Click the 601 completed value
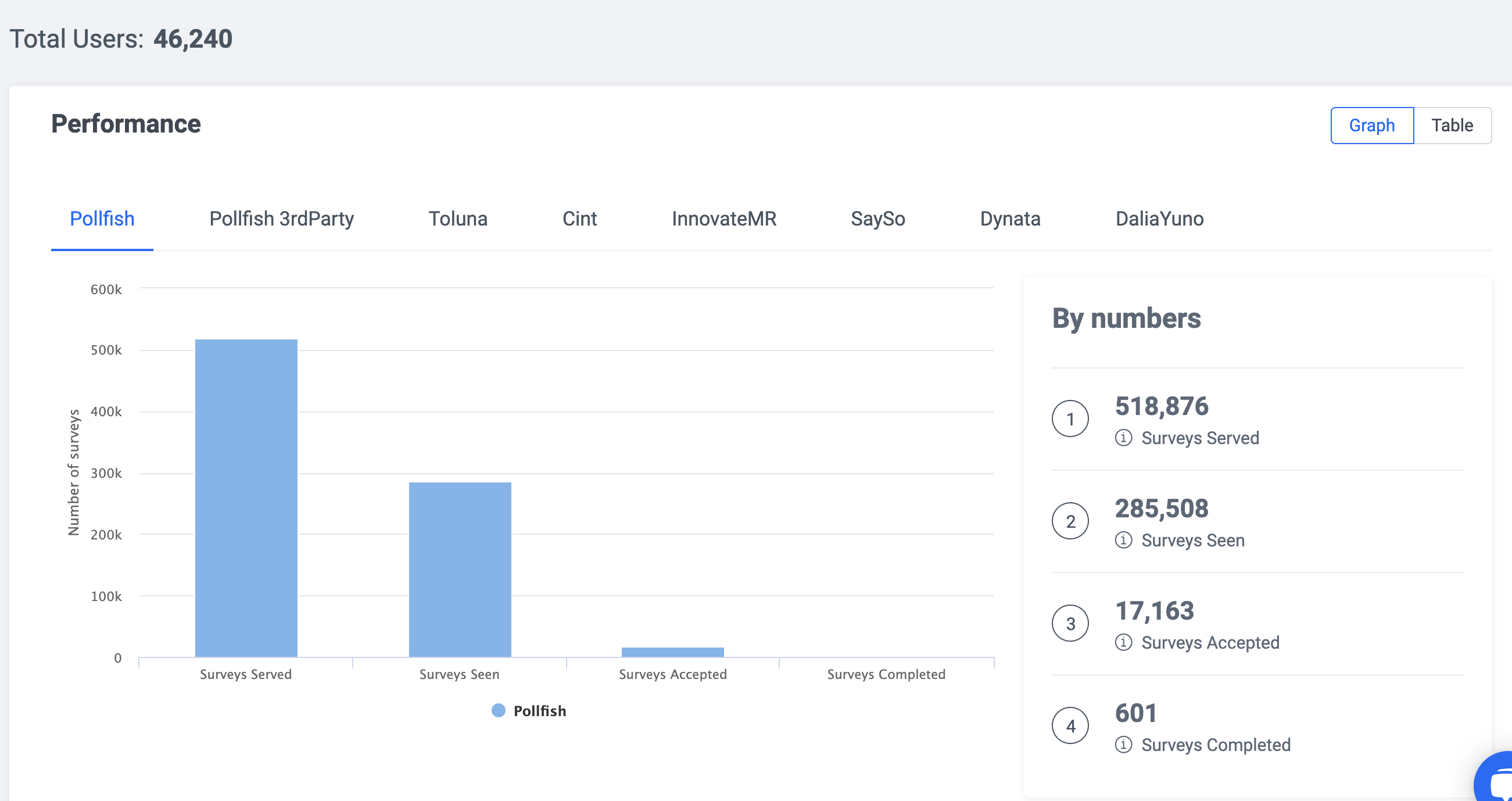The width and height of the screenshot is (1512, 801). tap(1137, 712)
